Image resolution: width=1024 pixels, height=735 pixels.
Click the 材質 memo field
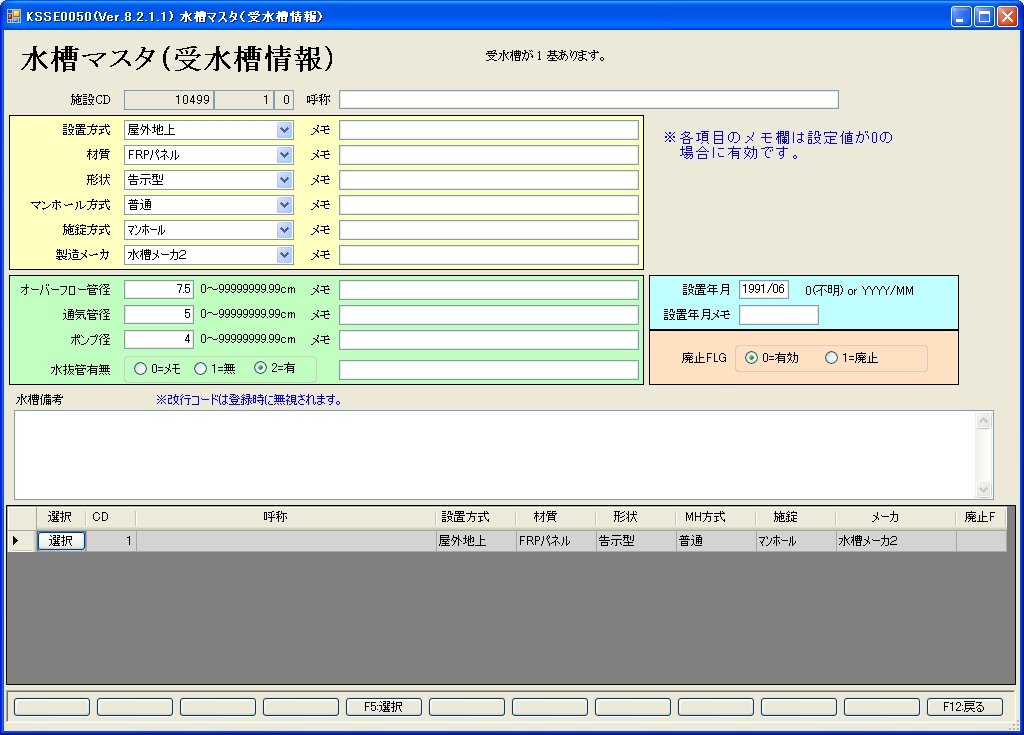pos(488,155)
